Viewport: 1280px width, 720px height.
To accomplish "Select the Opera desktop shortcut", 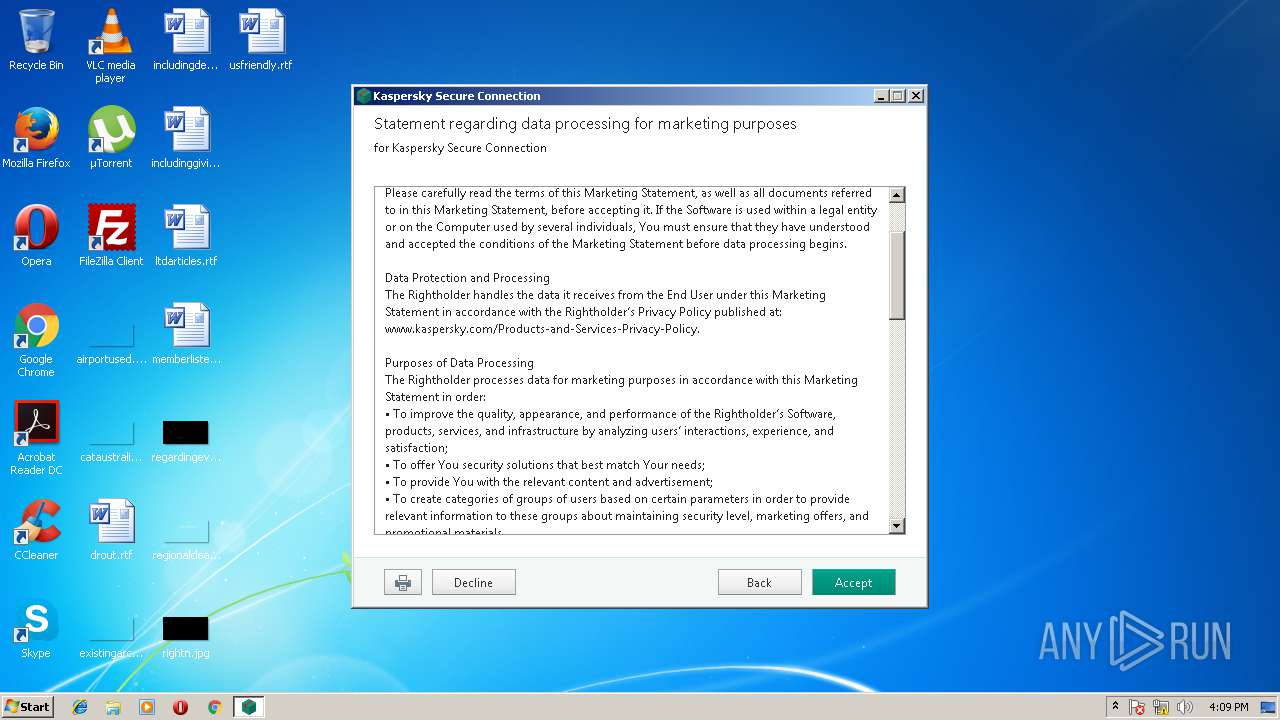I will [x=36, y=236].
